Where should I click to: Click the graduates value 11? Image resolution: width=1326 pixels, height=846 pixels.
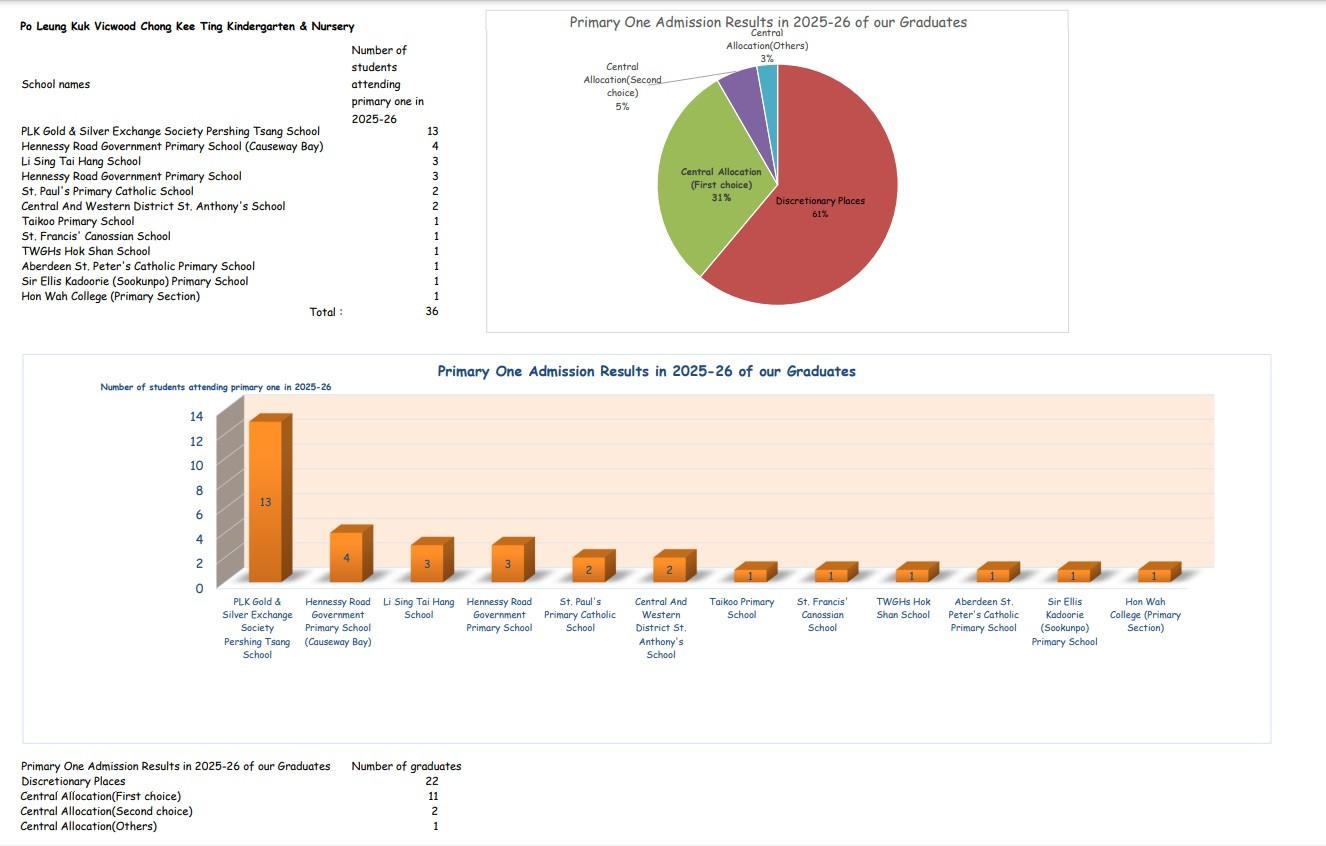tap(433, 796)
